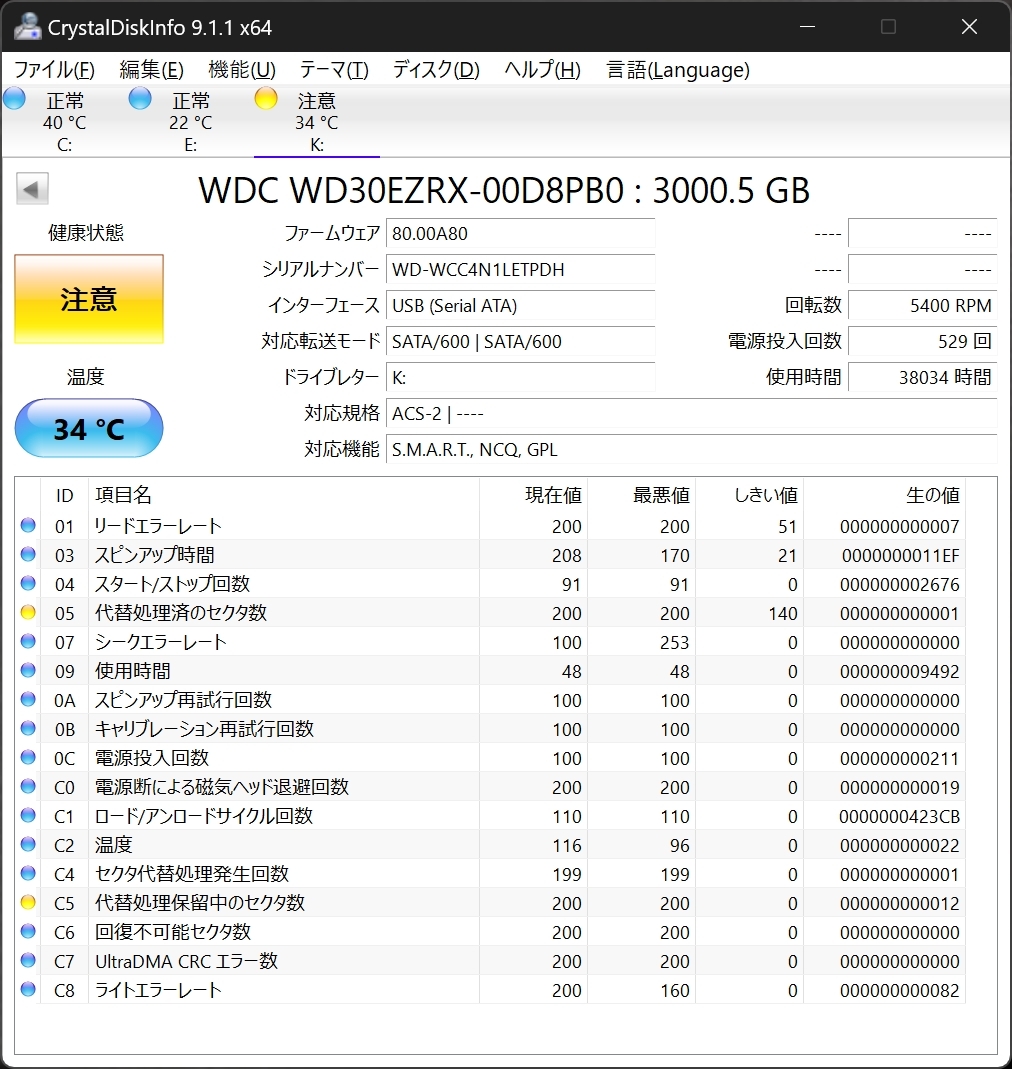Click the status dot for row 0C 電源投入回数
1012x1069 pixels.
point(28,757)
